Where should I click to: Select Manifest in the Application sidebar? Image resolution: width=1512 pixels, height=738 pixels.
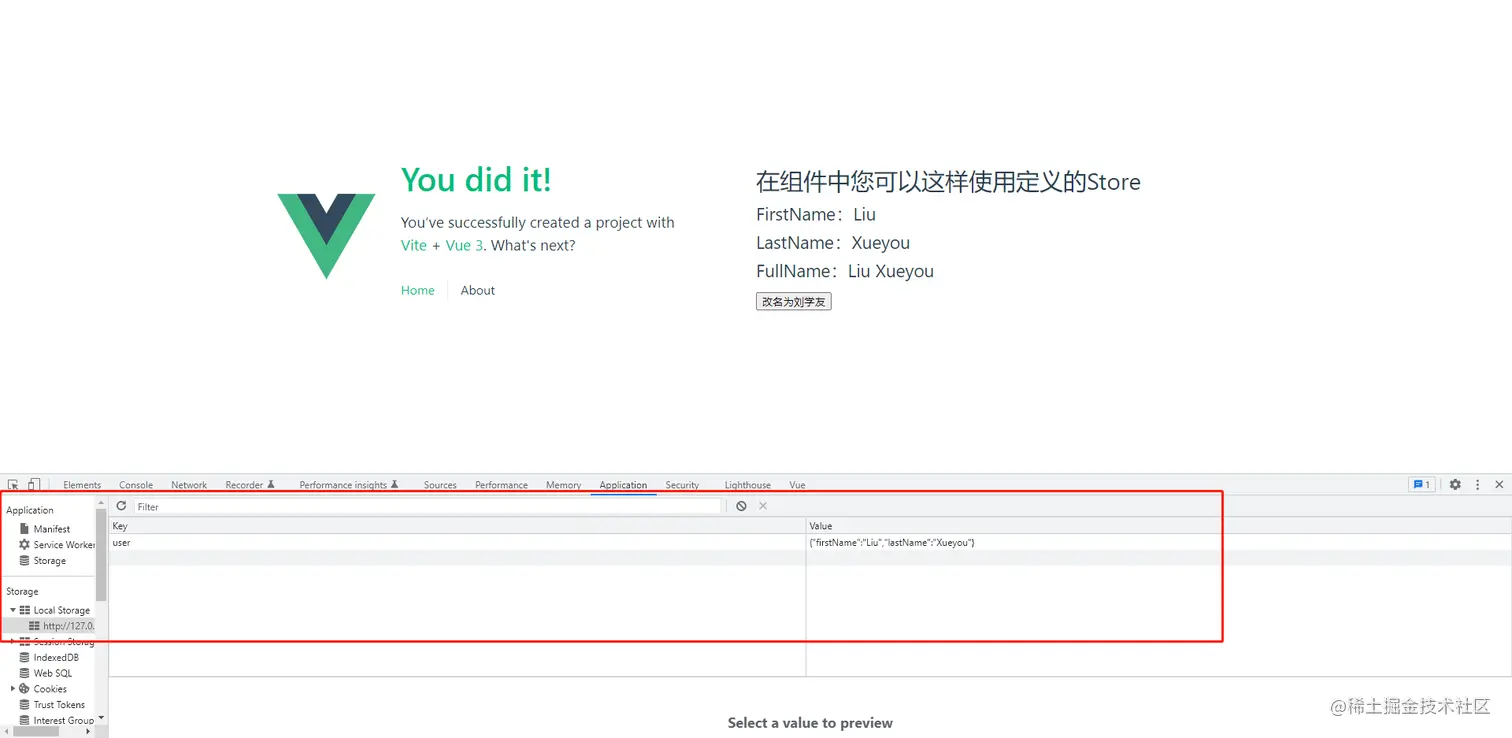click(x=52, y=529)
